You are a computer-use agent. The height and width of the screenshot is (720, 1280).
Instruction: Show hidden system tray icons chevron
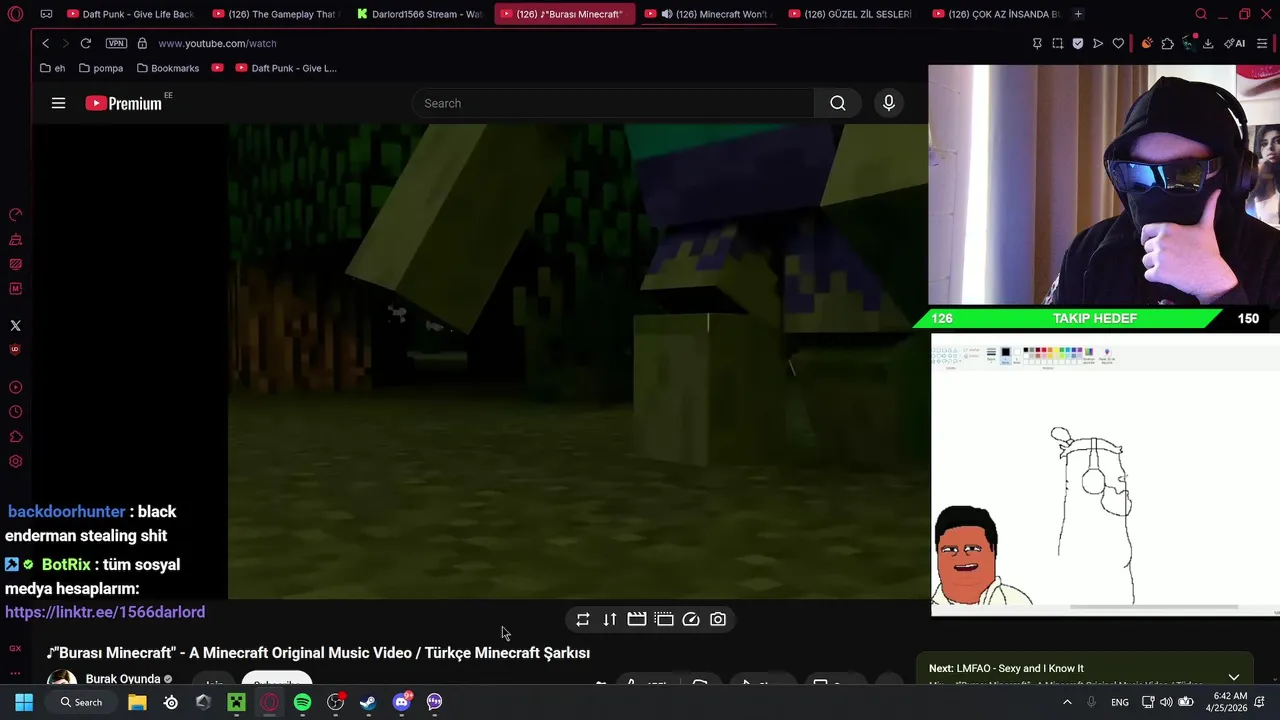1067,702
